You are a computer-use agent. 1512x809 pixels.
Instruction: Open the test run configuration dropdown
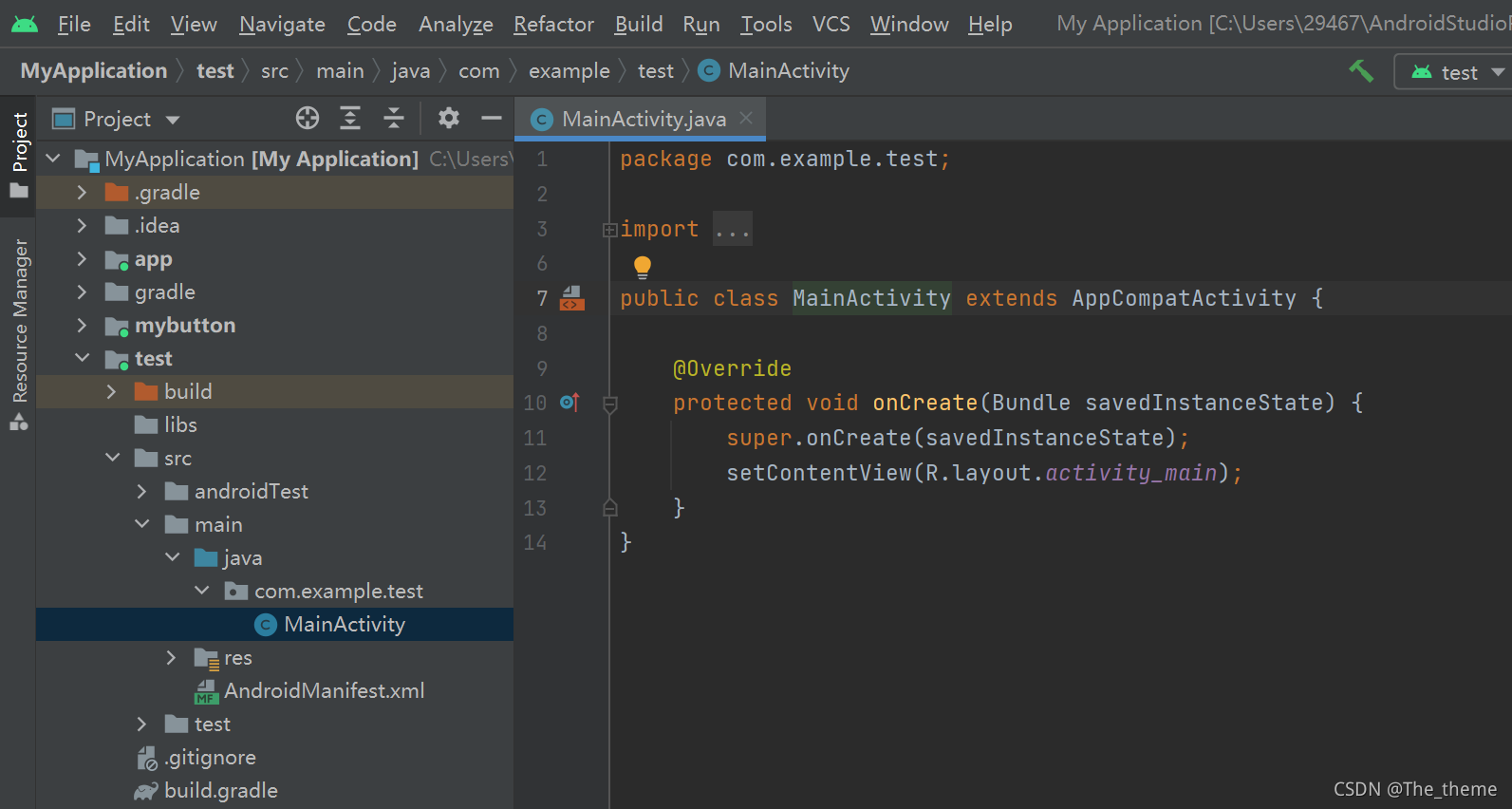tap(1457, 72)
